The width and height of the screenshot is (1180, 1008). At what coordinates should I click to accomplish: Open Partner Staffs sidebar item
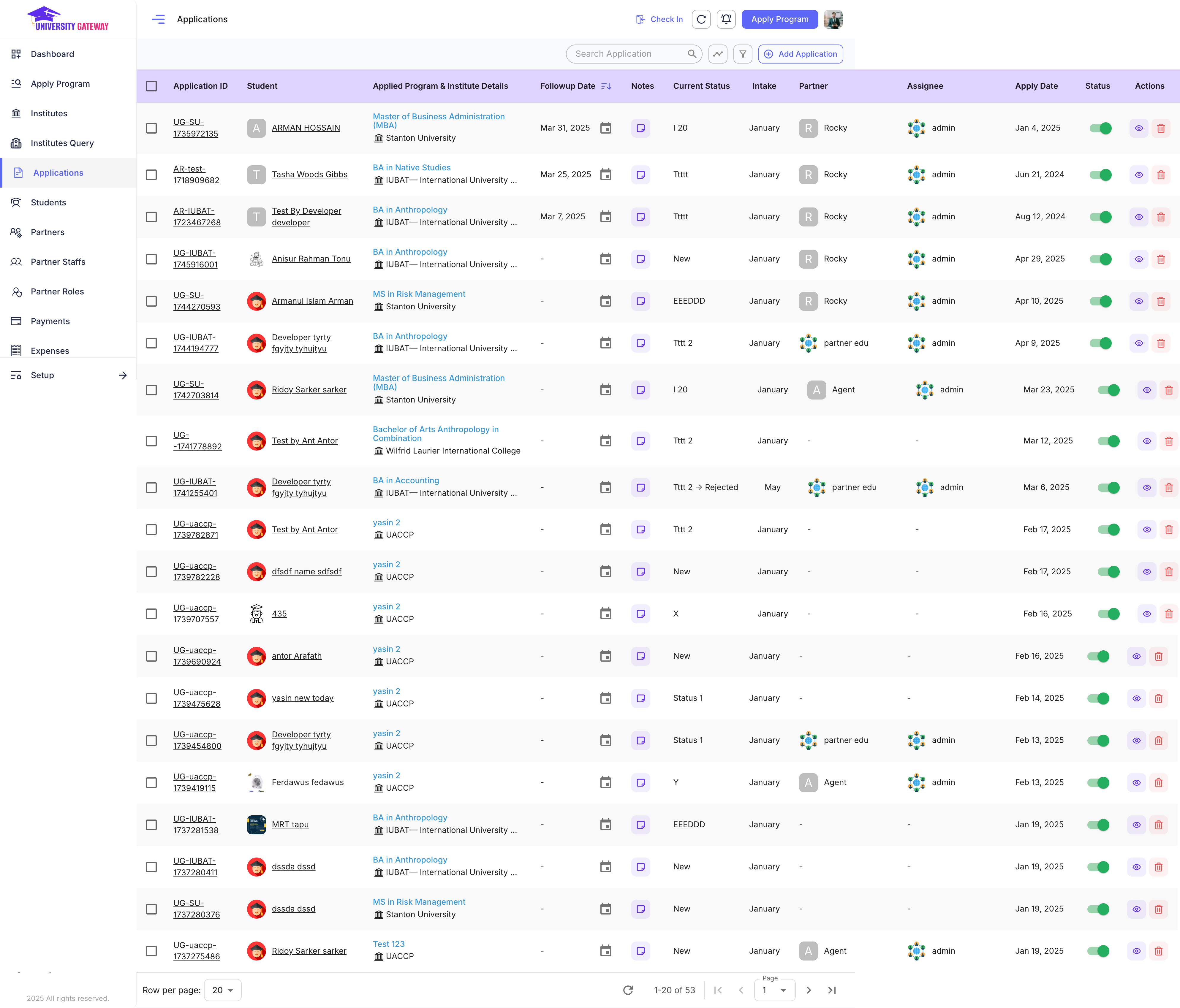click(58, 262)
